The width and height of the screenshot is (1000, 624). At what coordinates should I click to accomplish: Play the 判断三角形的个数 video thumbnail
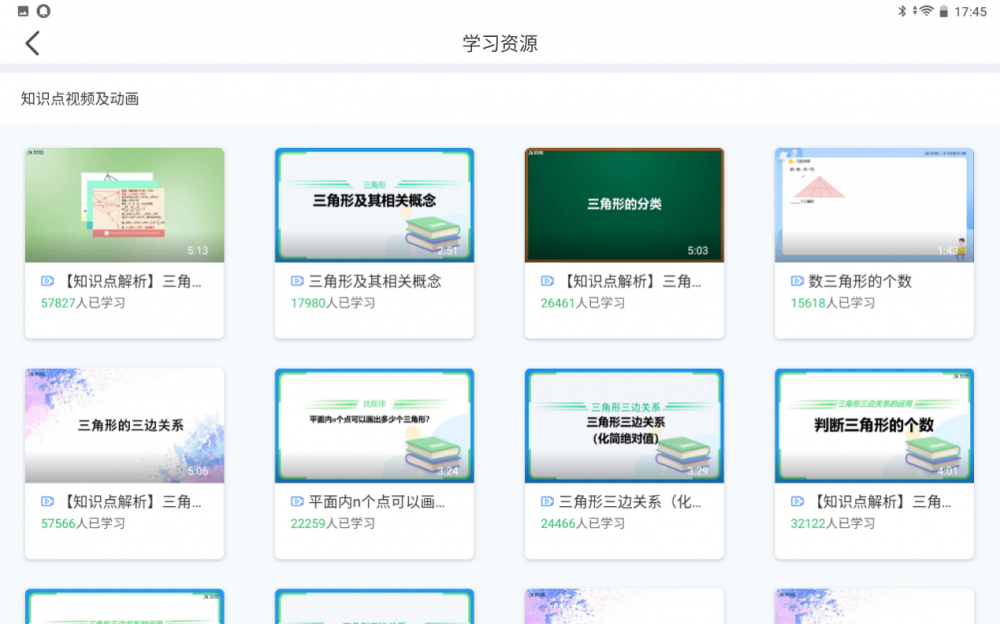point(874,426)
